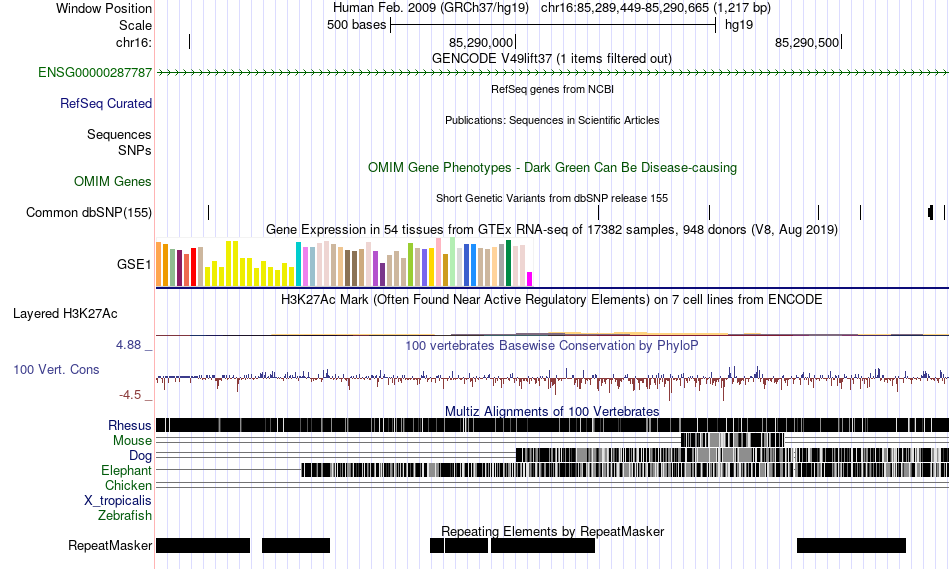Click the 85,290,000 coordinate label
Image resolution: width=950 pixels, height=569 pixels.
pyautogui.click(x=481, y=42)
